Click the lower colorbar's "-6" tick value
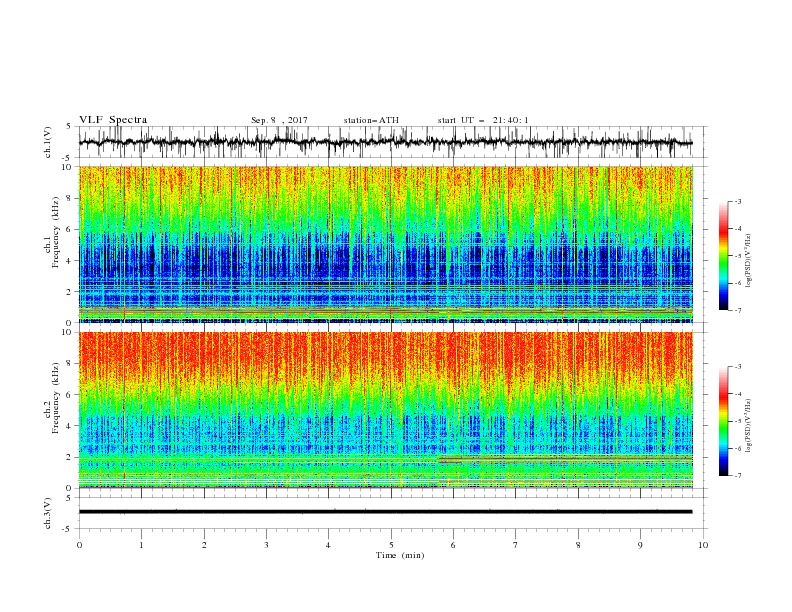The image size is (792, 612). point(738,448)
